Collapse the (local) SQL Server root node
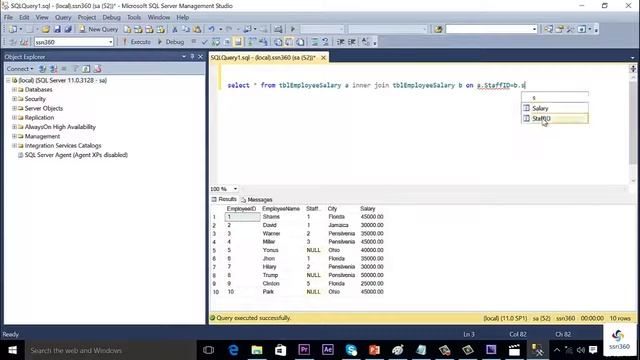This screenshot has width=640, height=360. click(8, 80)
